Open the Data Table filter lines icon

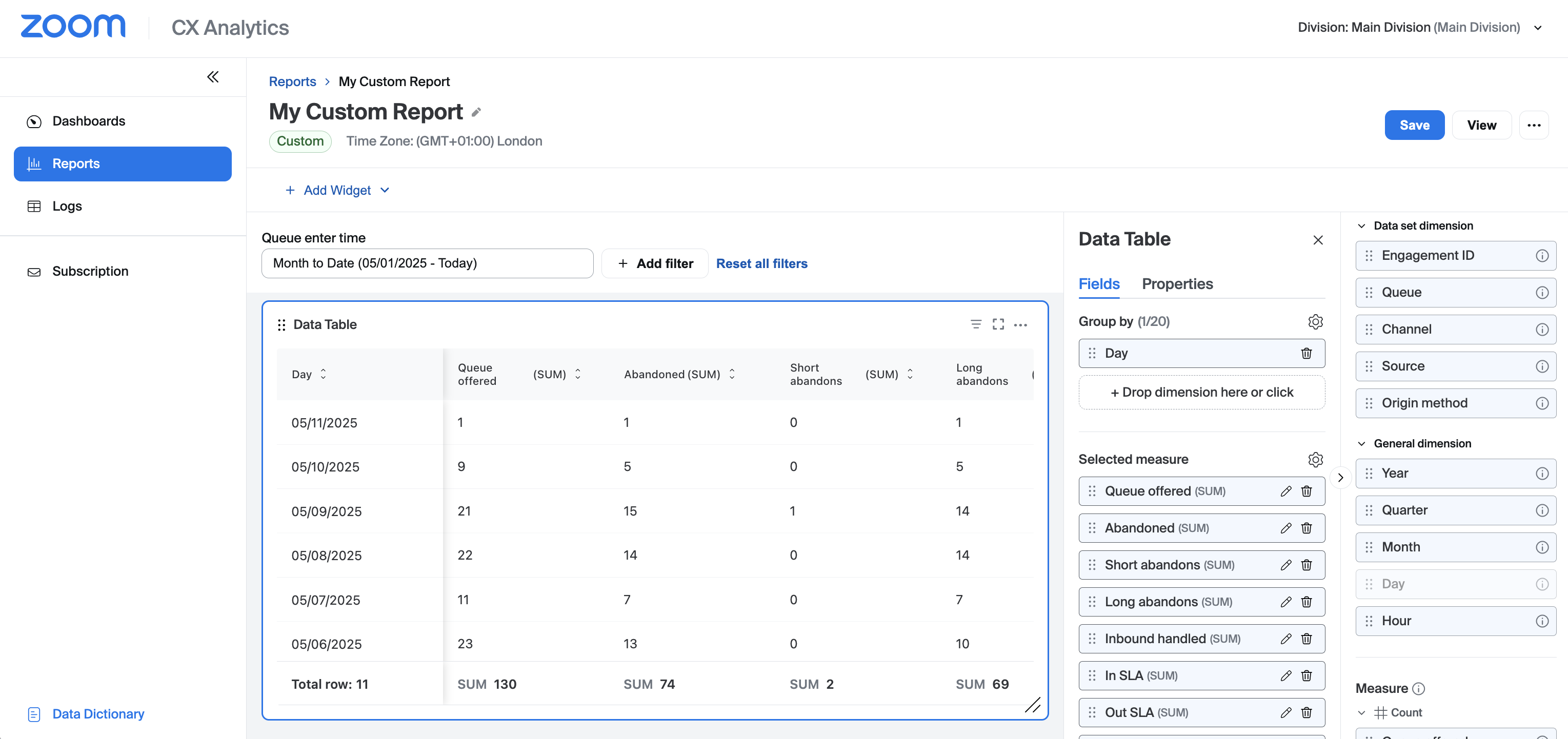click(976, 324)
